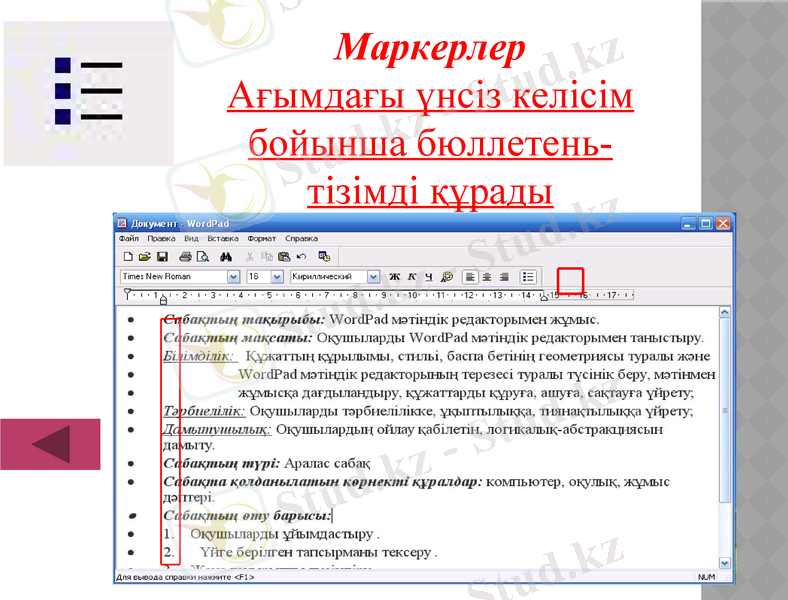Click the WordPad title bar icon
Viewport: 788px width, 600px height.
click(122, 223)
